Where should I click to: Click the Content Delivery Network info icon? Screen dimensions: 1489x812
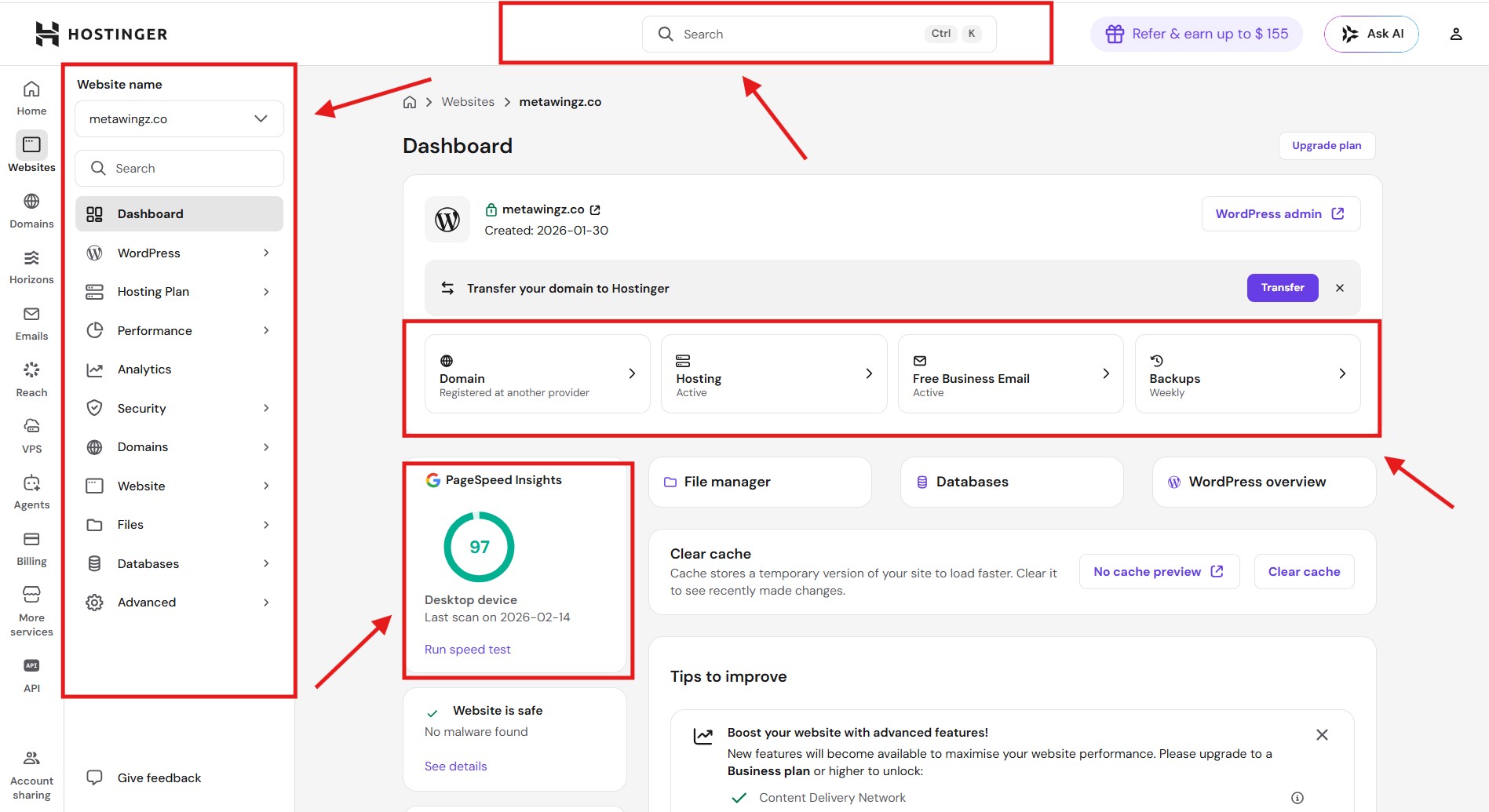[x=1297, y=798]
